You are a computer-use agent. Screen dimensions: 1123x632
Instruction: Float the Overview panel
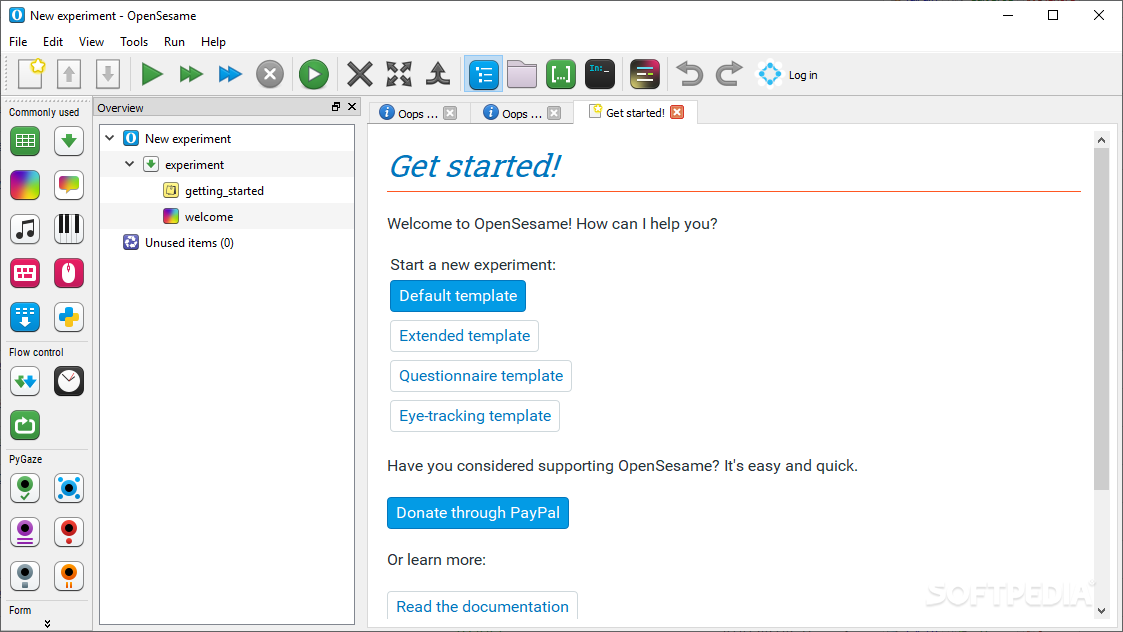[x=336, y=107]
